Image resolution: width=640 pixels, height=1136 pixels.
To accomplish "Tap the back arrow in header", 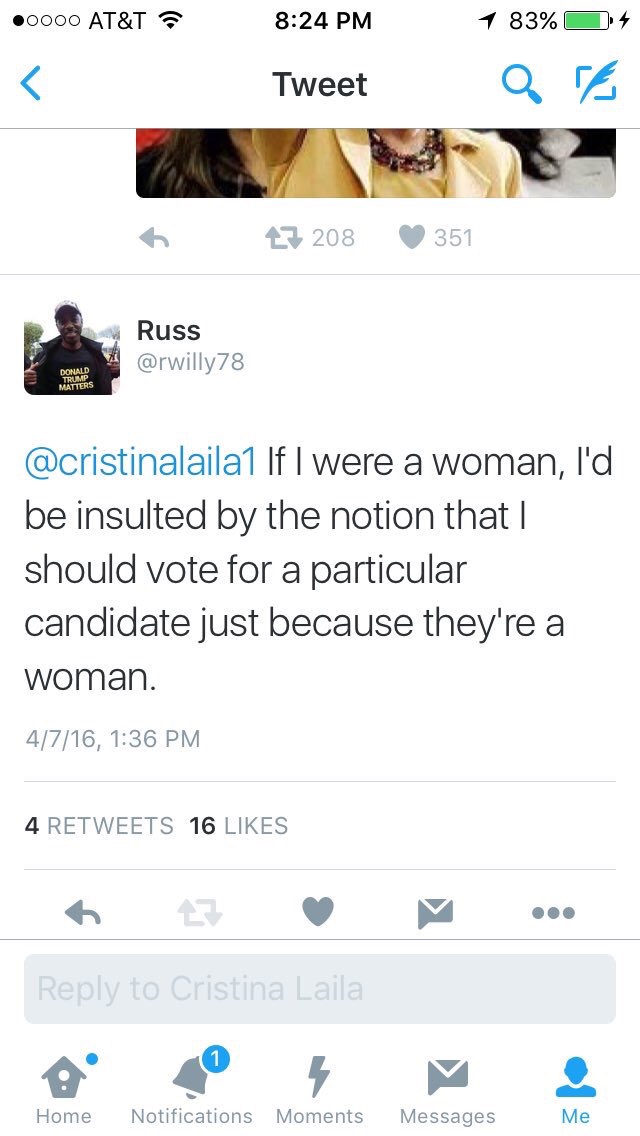I will tap(32, 85).
